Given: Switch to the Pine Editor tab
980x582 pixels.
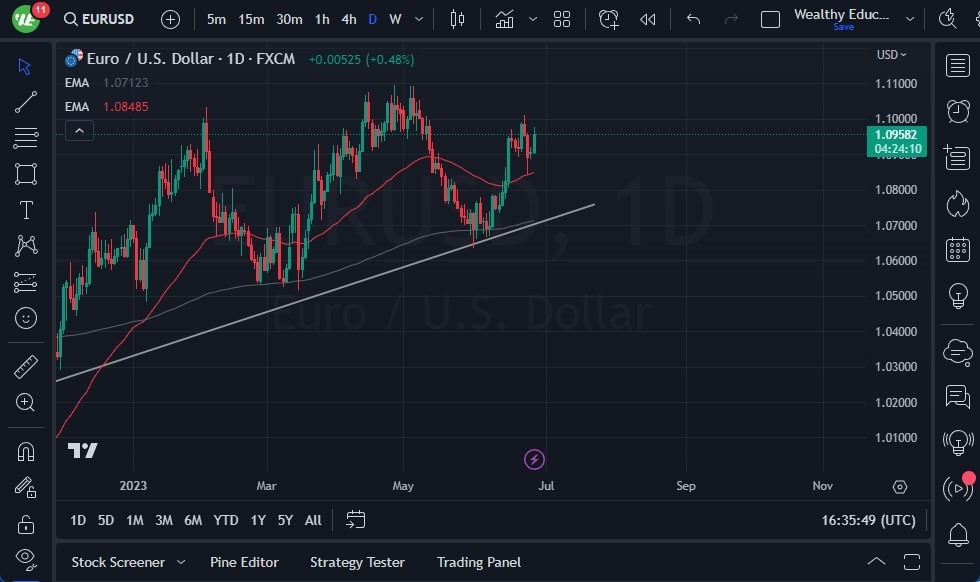Looking at the screenshot, I should [244, 562].
